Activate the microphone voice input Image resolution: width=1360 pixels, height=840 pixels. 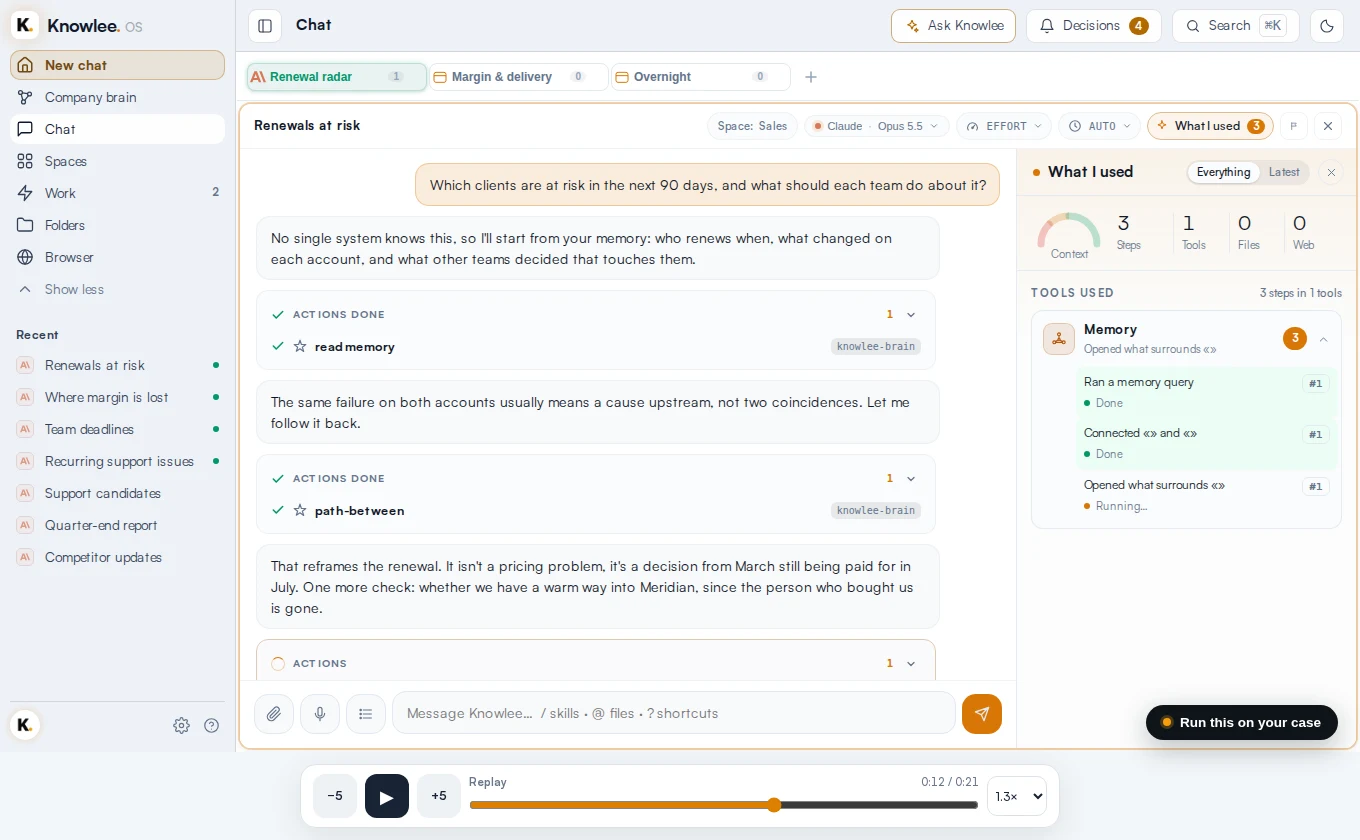point(320,714)
